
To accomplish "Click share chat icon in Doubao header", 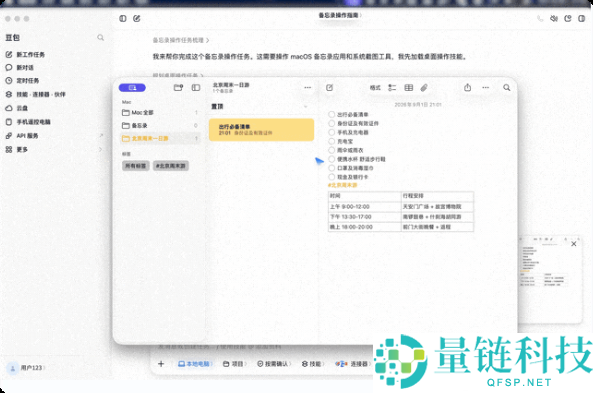I will 568,19.
